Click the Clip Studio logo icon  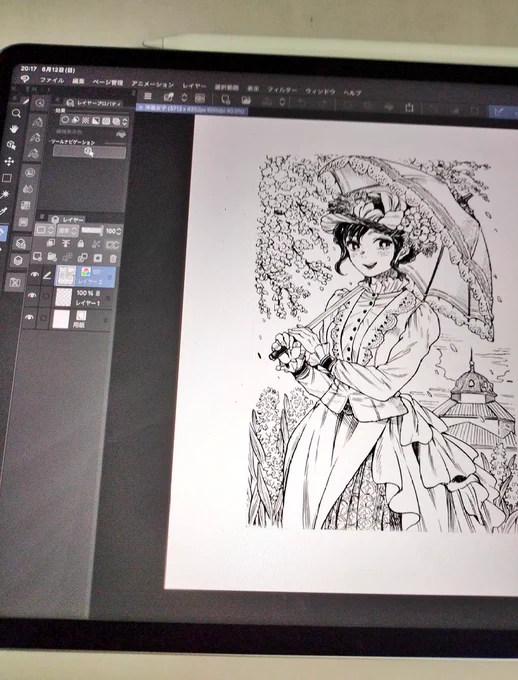coord(25,79)
